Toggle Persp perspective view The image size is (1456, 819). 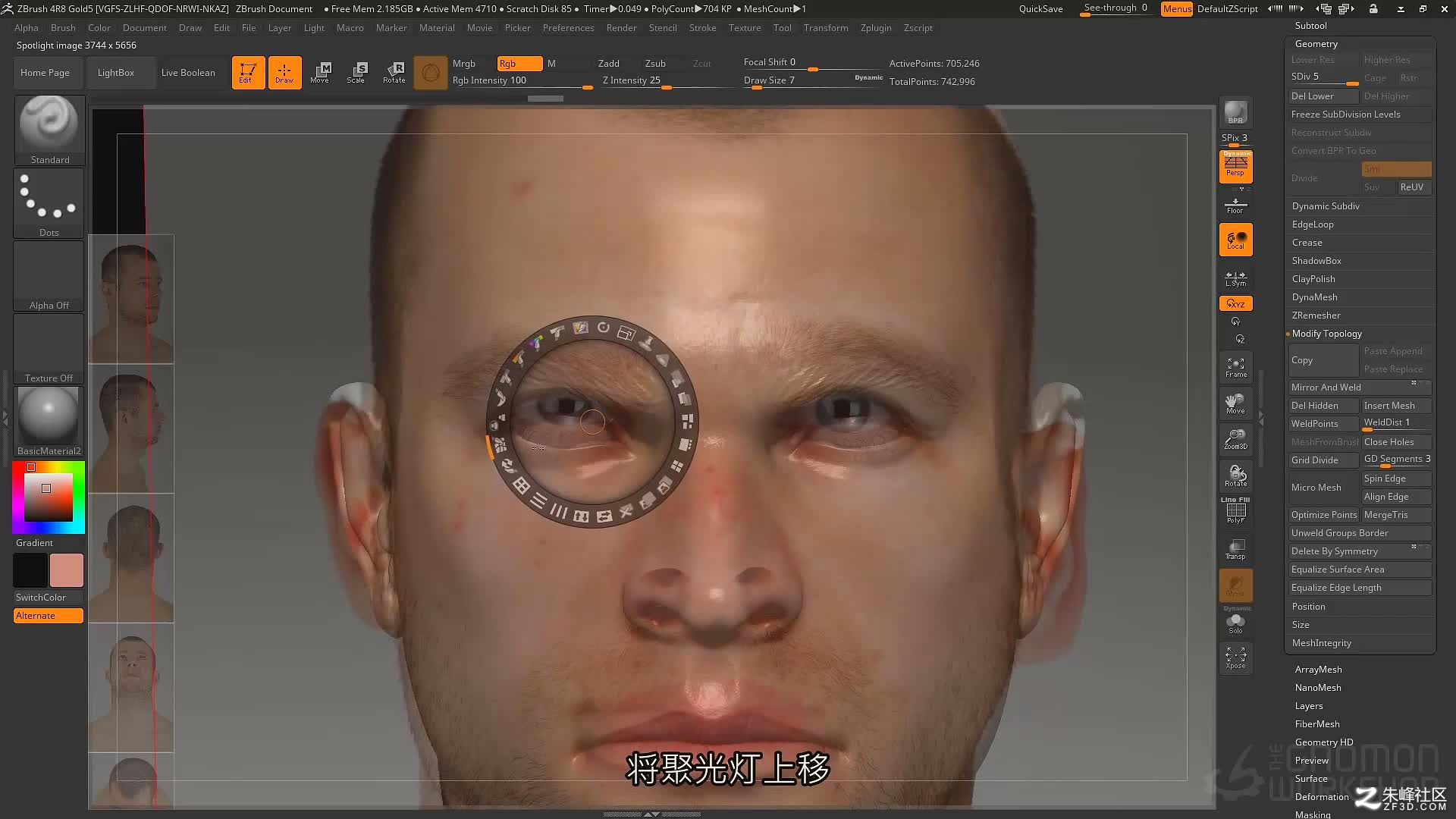pos(1235,166)
